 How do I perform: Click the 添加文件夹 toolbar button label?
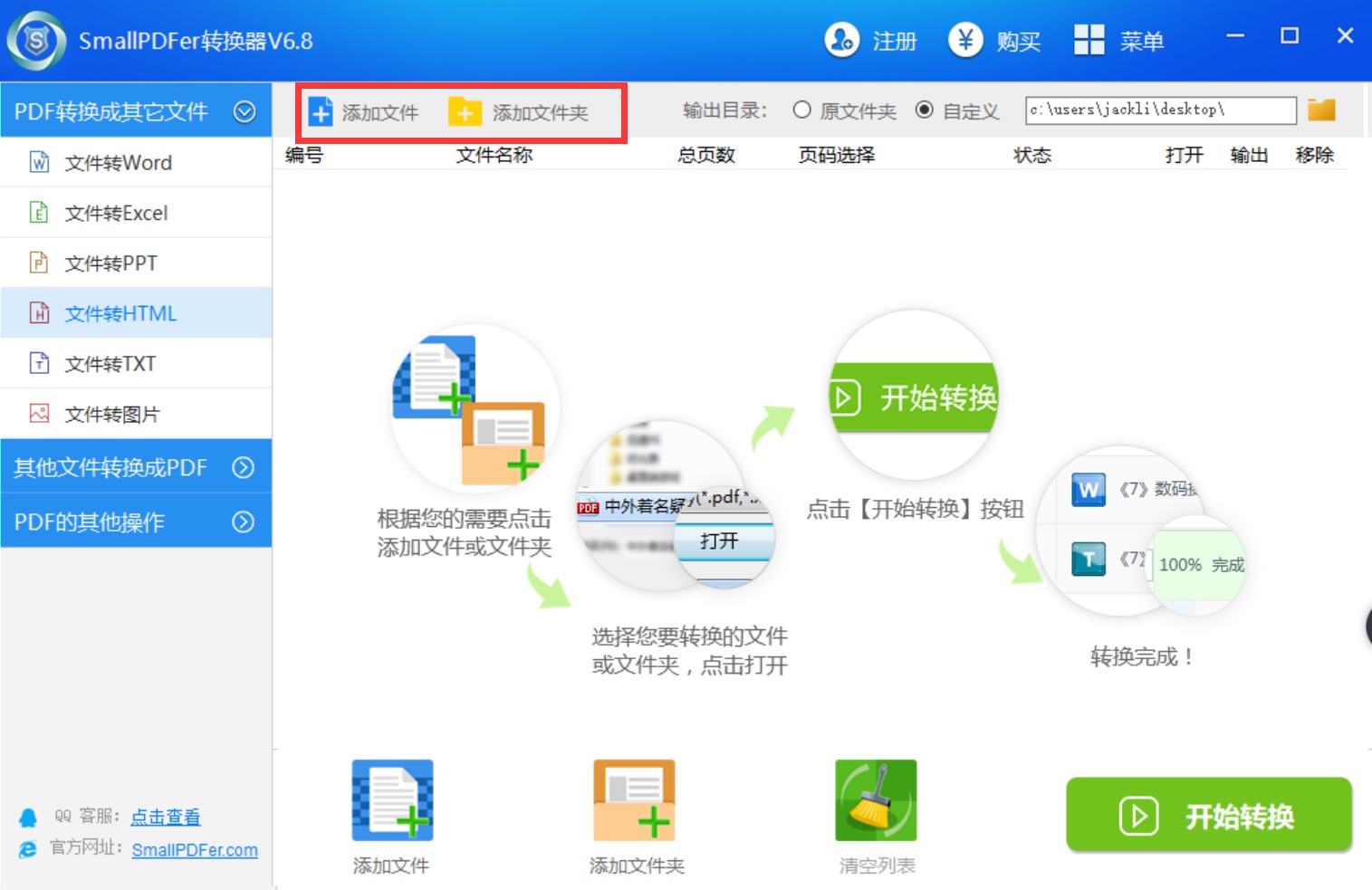coord(541,112)
